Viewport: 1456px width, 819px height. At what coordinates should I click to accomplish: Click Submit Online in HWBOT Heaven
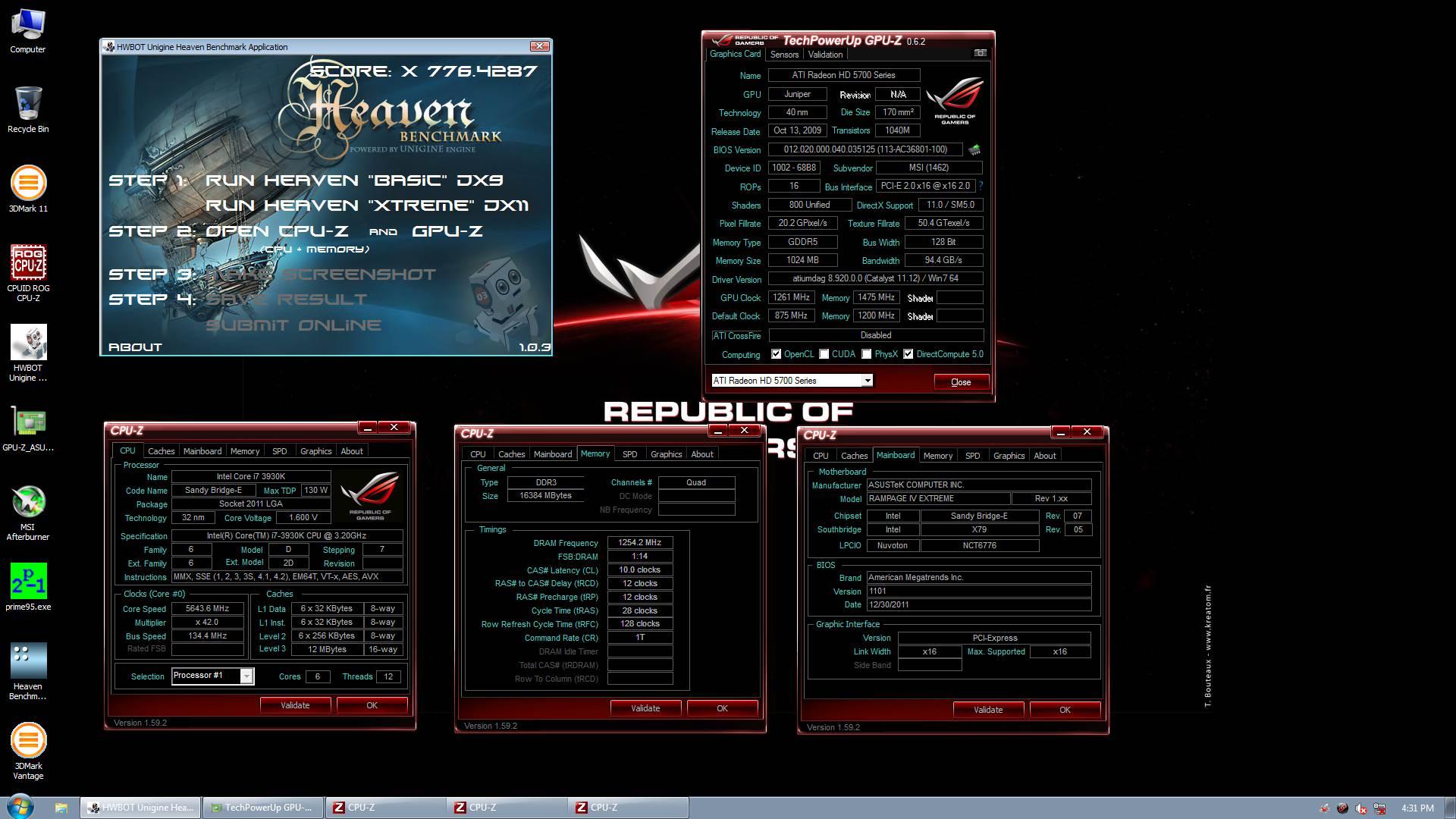pyautogui.click(x=293, y=325)
